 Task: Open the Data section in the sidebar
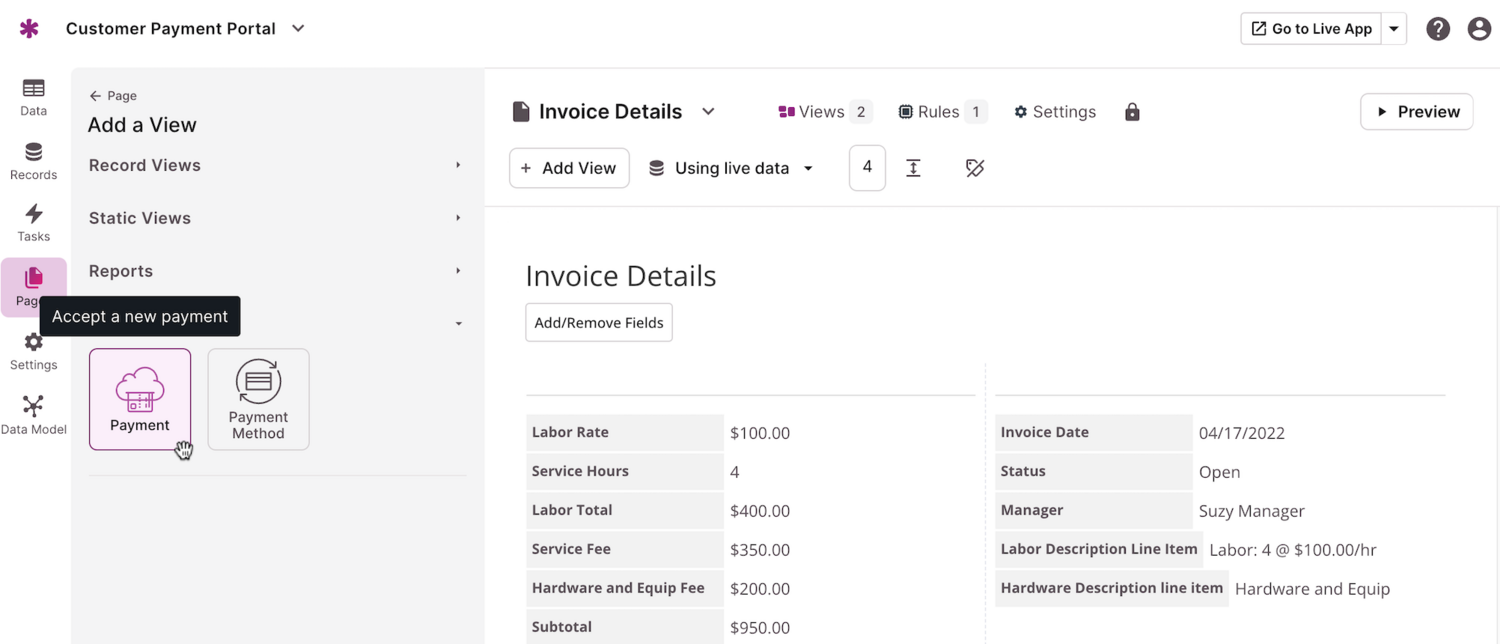click(x=33, y=97)
